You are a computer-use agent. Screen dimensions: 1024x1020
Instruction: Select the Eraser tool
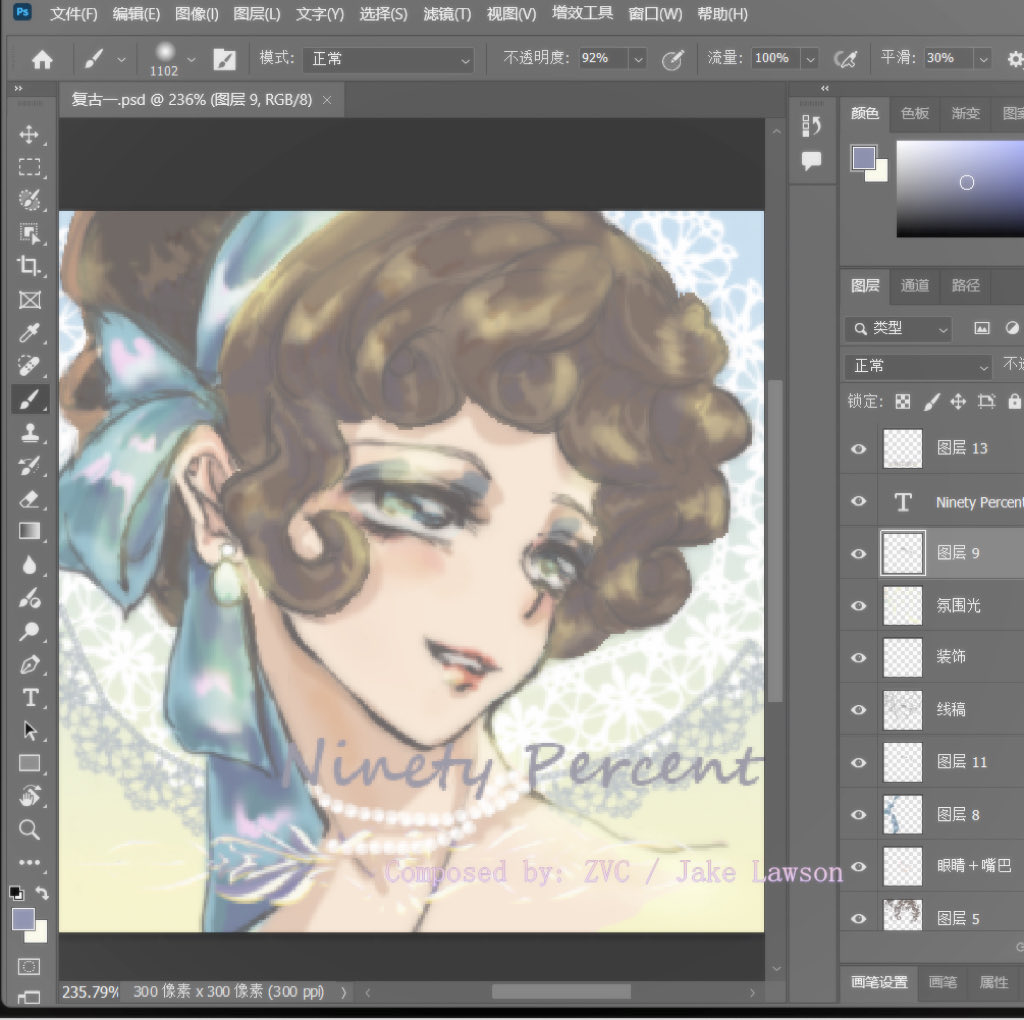click(x=29, y=499)
